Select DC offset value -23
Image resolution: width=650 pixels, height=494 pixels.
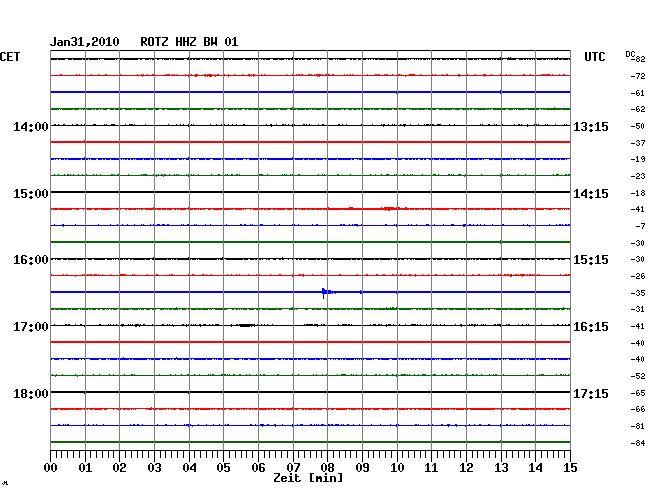point(638,176)
